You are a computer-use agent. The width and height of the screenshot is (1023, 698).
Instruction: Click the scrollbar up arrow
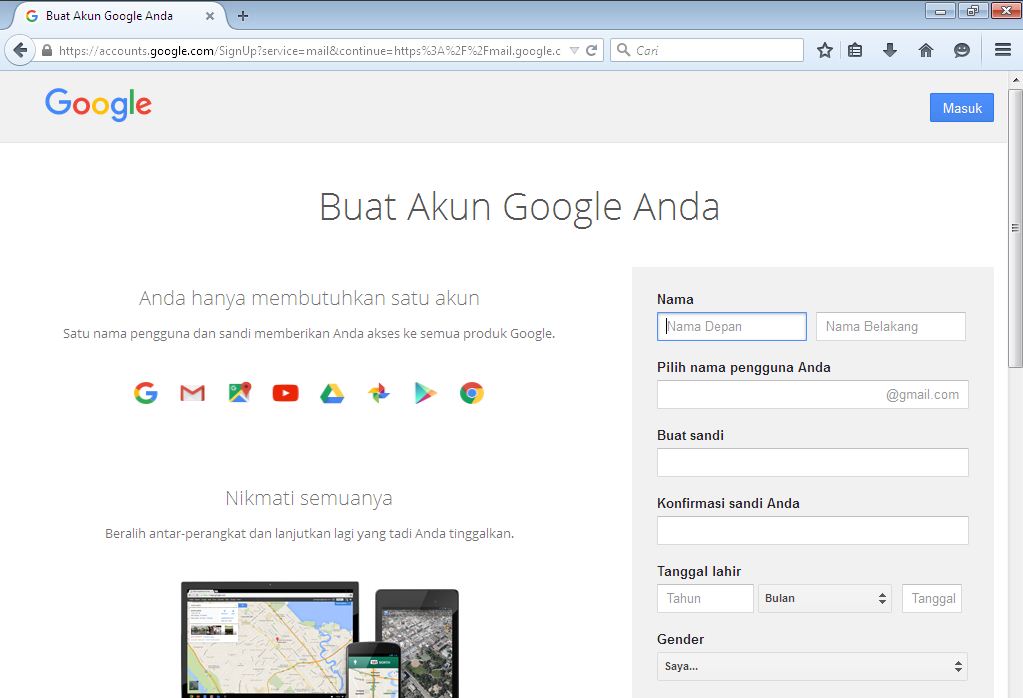[x=1015, y=80]
